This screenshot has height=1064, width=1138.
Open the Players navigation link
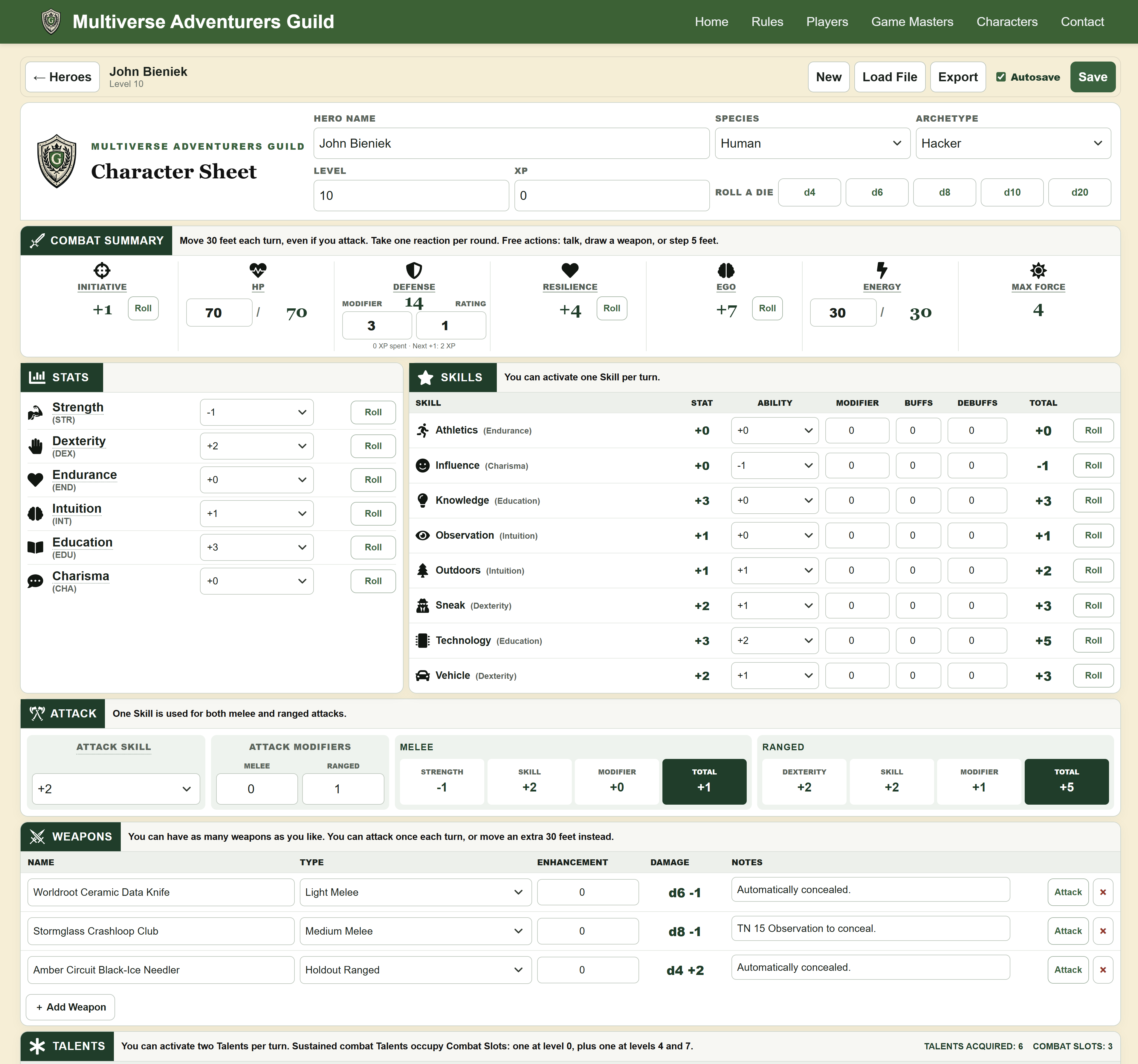coord(827,22)
